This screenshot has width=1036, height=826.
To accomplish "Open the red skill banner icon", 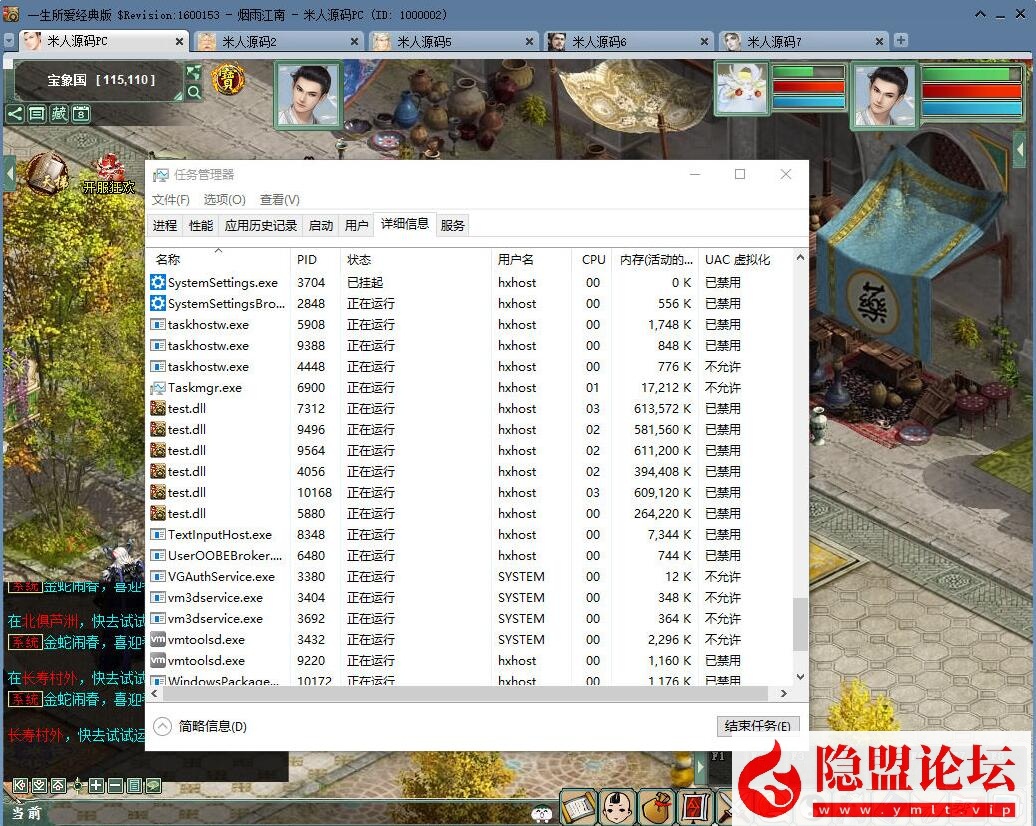I will [695, 807].
